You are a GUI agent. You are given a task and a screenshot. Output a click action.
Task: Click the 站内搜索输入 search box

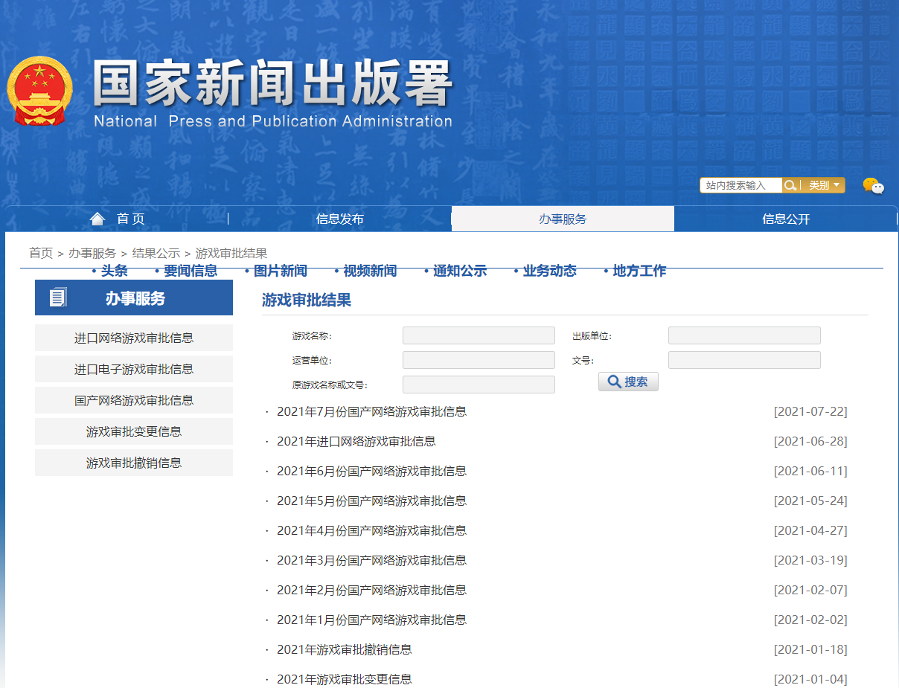[740, 186]
